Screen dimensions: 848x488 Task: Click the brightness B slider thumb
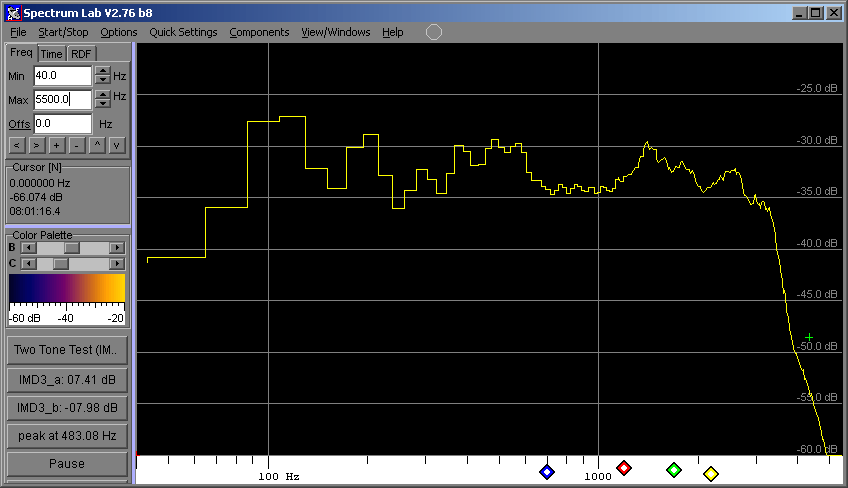[x=71, y=247]
